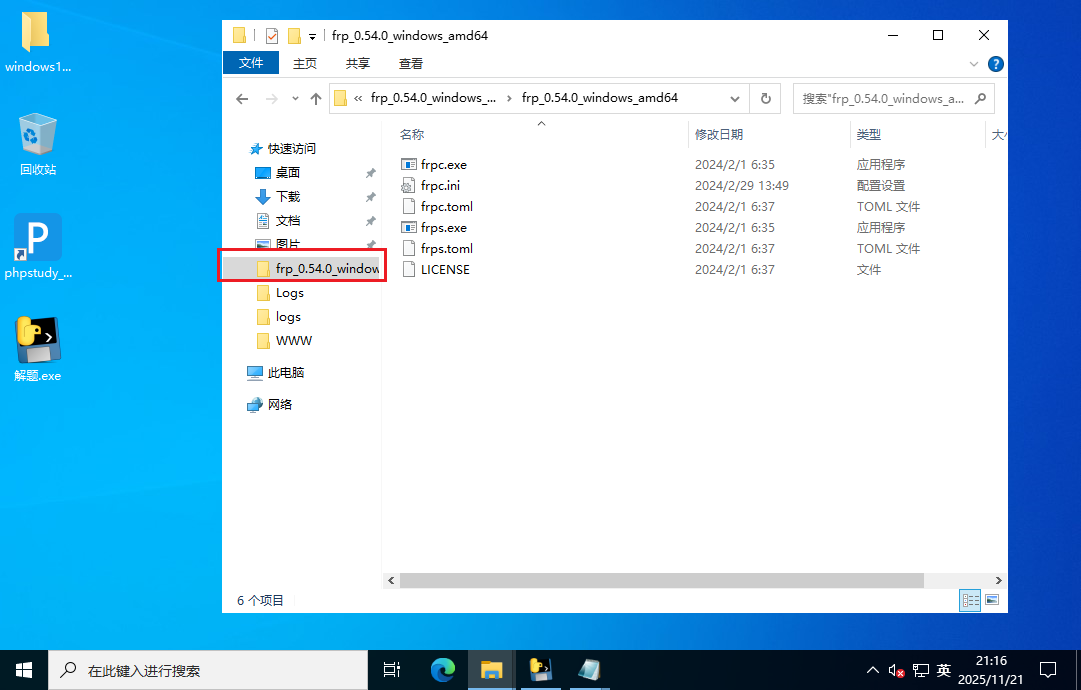Screen dimensions: 1081x690
Task: Switch to the 查看 ribbon tab
Action: [411, 63]
